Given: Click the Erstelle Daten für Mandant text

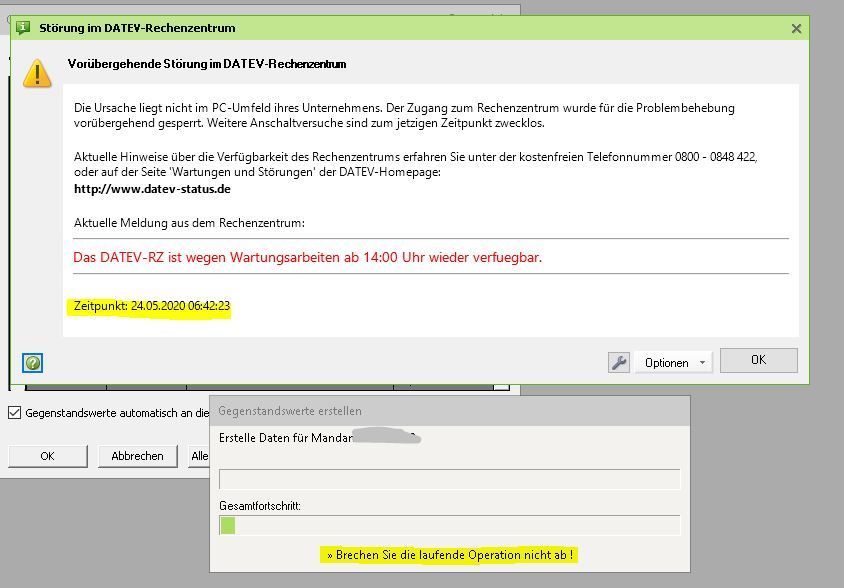Looking at the screenshot, I should click(285, 438).
